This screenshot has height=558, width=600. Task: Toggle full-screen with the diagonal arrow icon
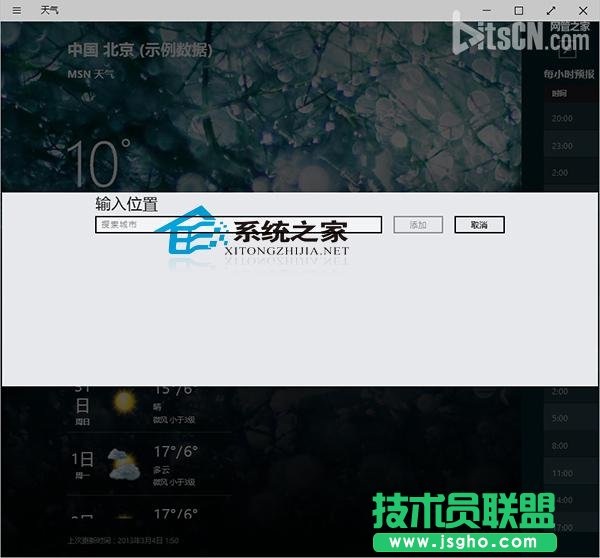[x=551, y=10]
